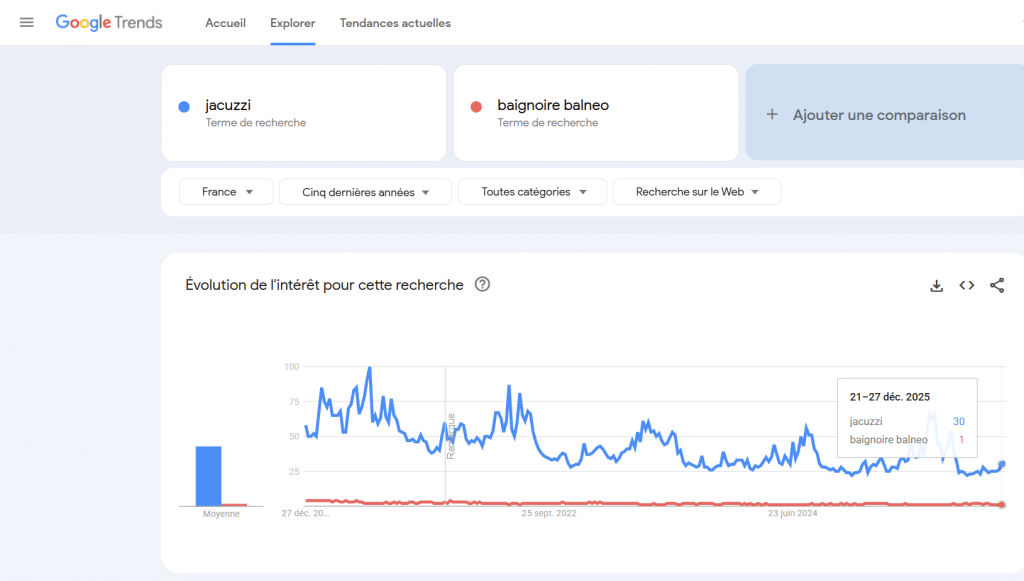This screenshot has height=581, width=1024.
Task: Click the jacuzzi value 30 in tooltip
Action: [959, 421]
